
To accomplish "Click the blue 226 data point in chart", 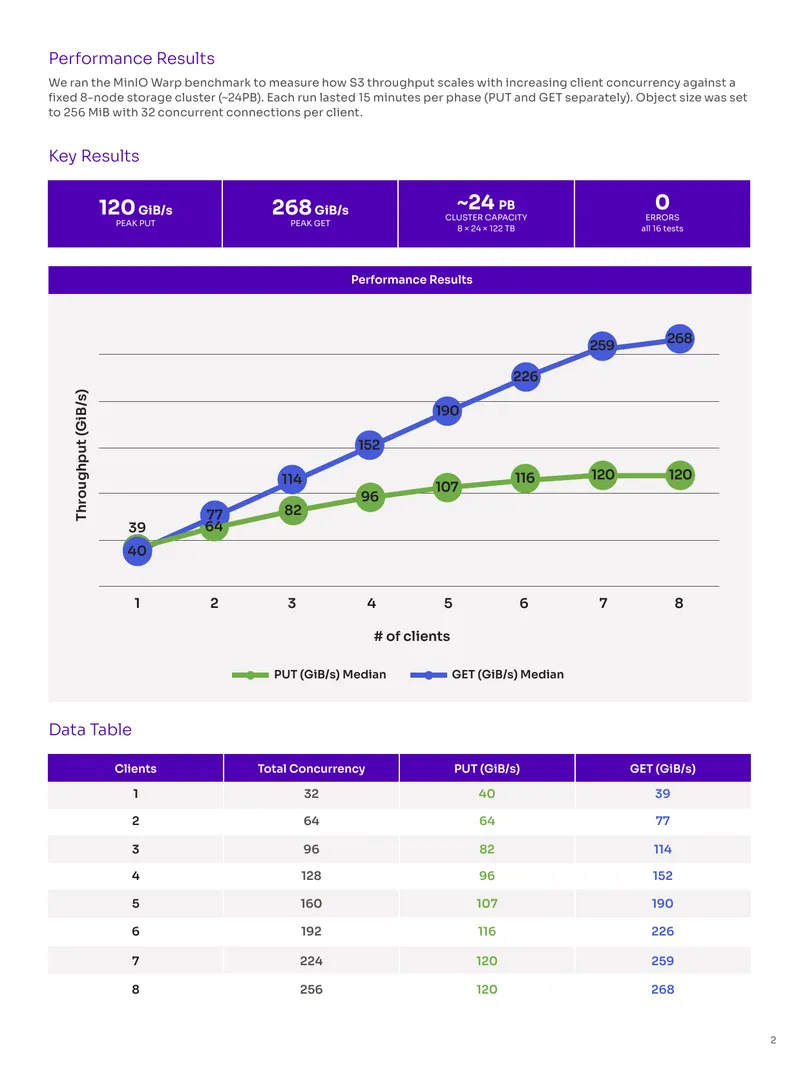I will point(525,377).
